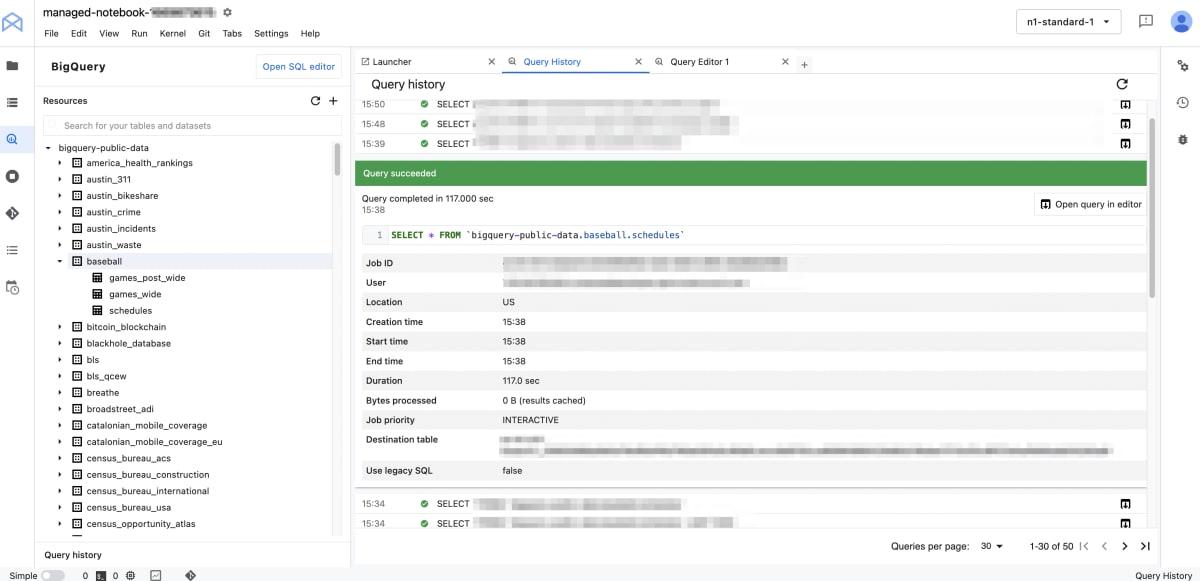This screenshot has width=1200, height=581.
Task: Click the Query history footer label in left panel
Action: click(73, 555)
